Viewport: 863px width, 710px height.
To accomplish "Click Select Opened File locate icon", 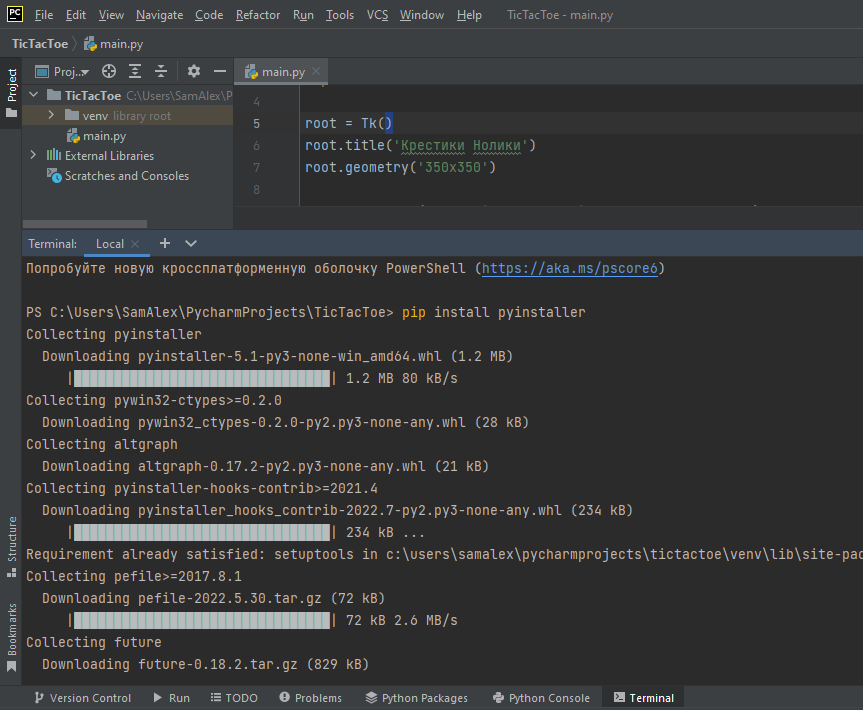I will [x=109, y=71].
